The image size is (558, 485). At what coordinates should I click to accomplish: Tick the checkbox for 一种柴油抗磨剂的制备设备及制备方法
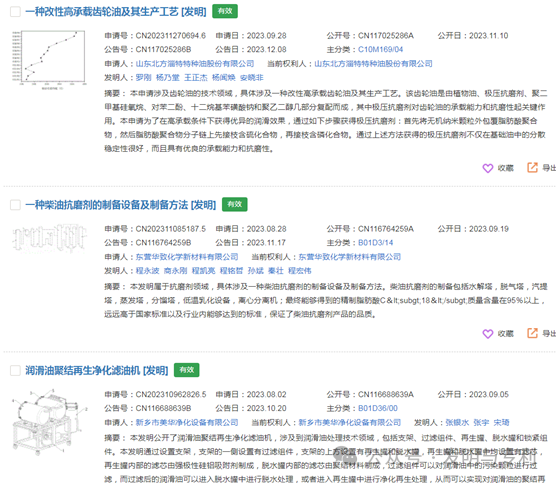(15, 205)
